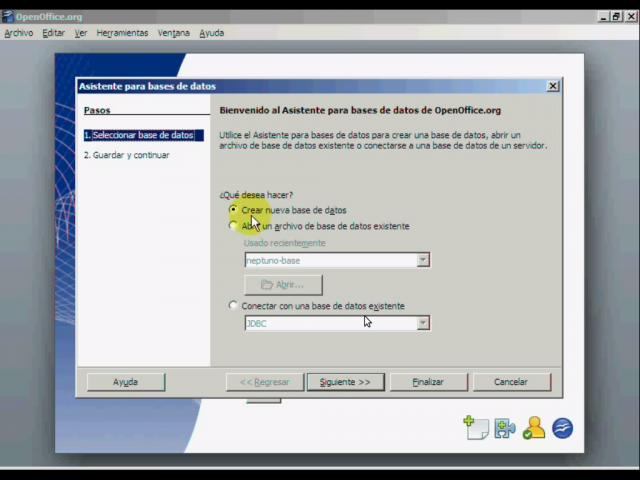Image resolution: width=640 pixels, height=480 pixels.
Task: Click the Siguiente >> button
Action: (x=345, y=382)
